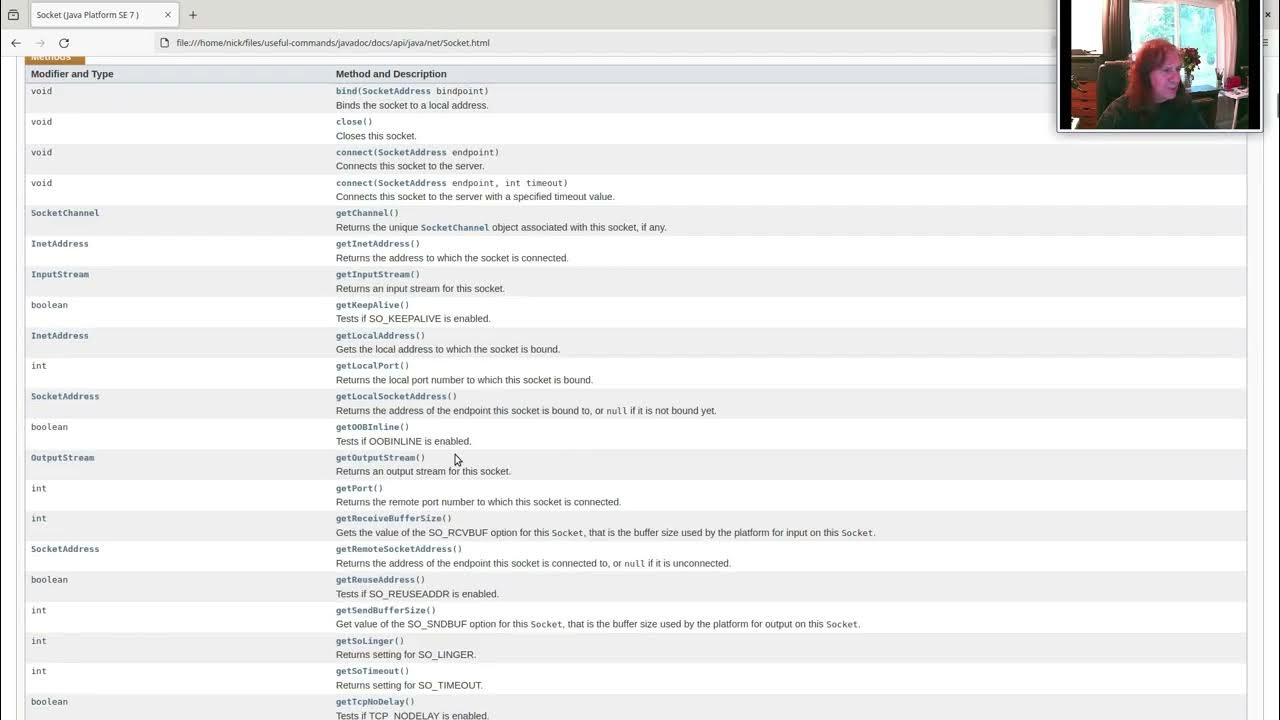Click the forward navigation arrow icon
This screenshot has height=720, width=1280.
pos(40,43)
